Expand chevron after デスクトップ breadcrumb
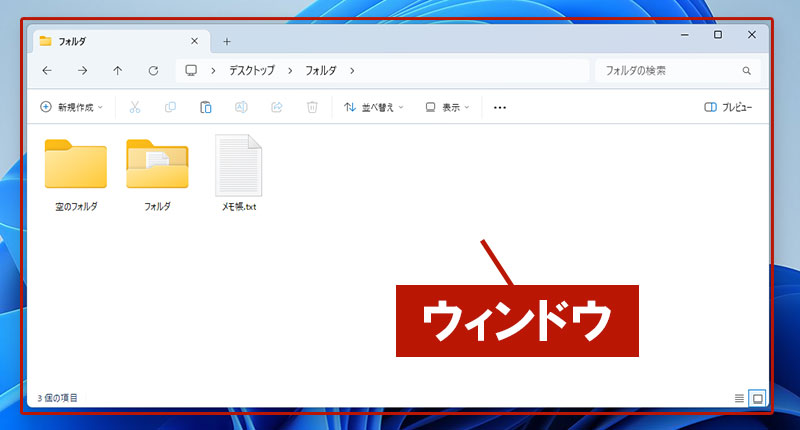The height and width of the screenshot is (430, 800). tap(290, 71)
